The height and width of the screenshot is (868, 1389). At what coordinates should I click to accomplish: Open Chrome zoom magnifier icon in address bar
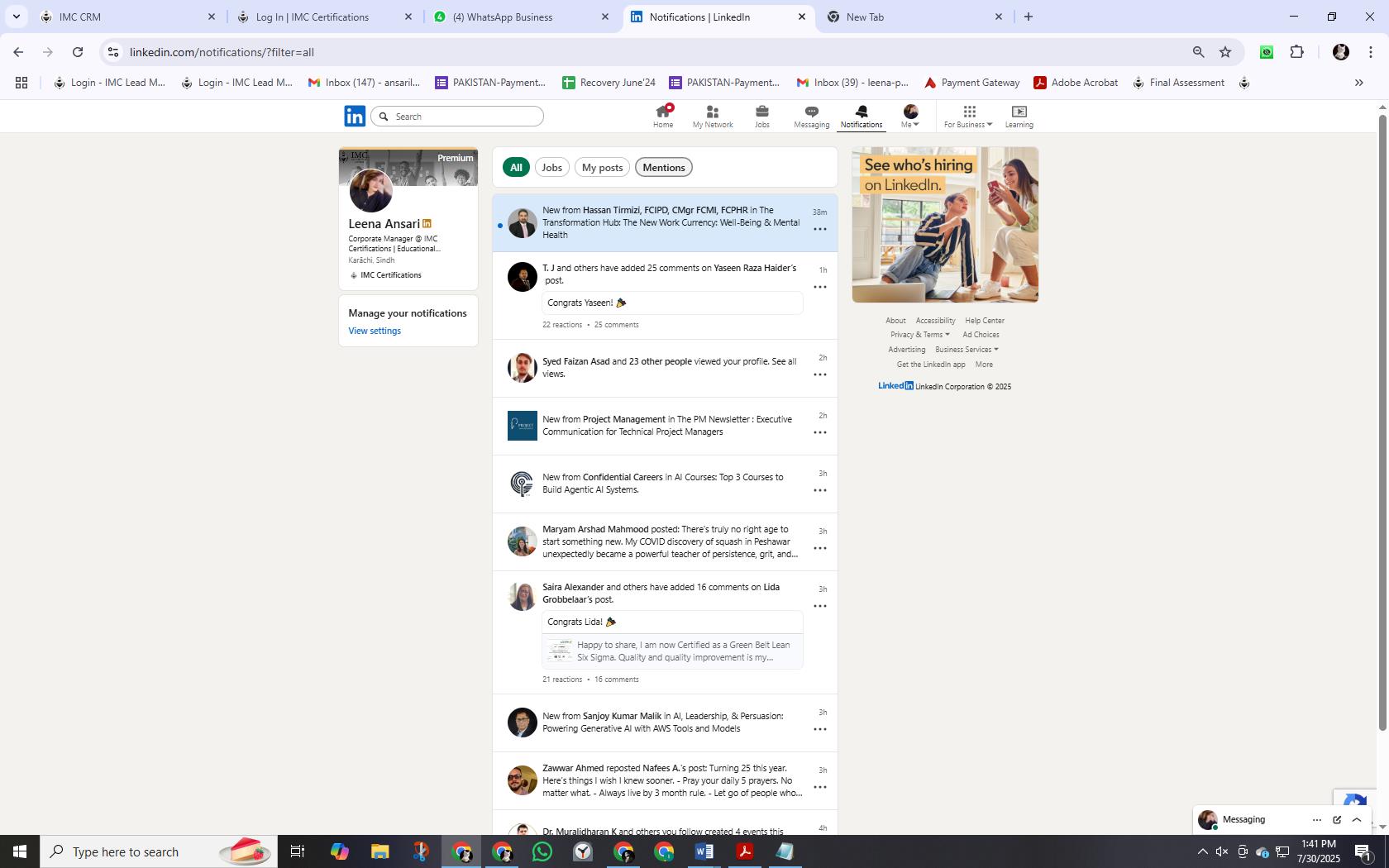1198,52
